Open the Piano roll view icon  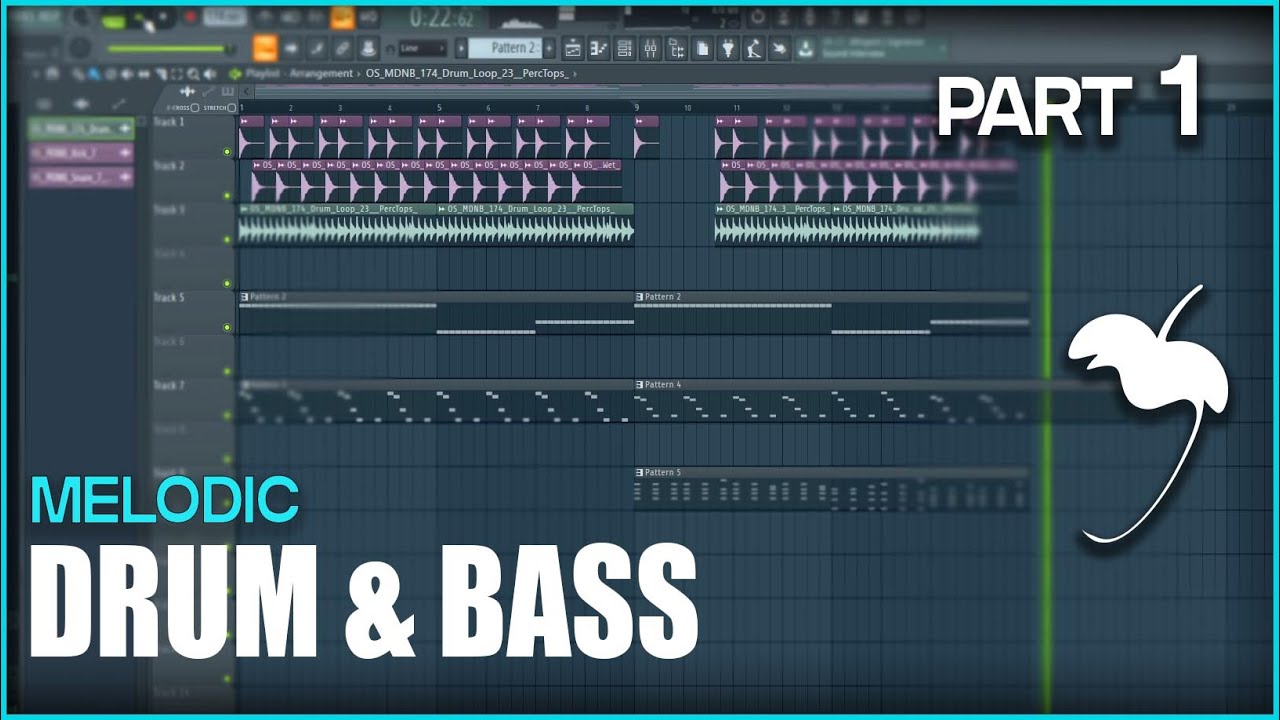coord(599,48)
